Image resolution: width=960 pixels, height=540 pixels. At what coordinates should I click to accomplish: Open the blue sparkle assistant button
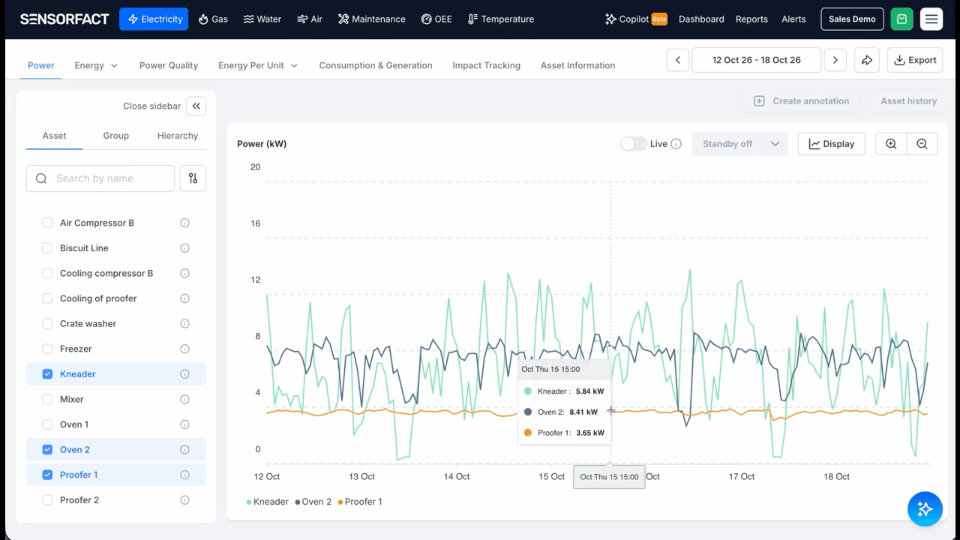[924, 509]
